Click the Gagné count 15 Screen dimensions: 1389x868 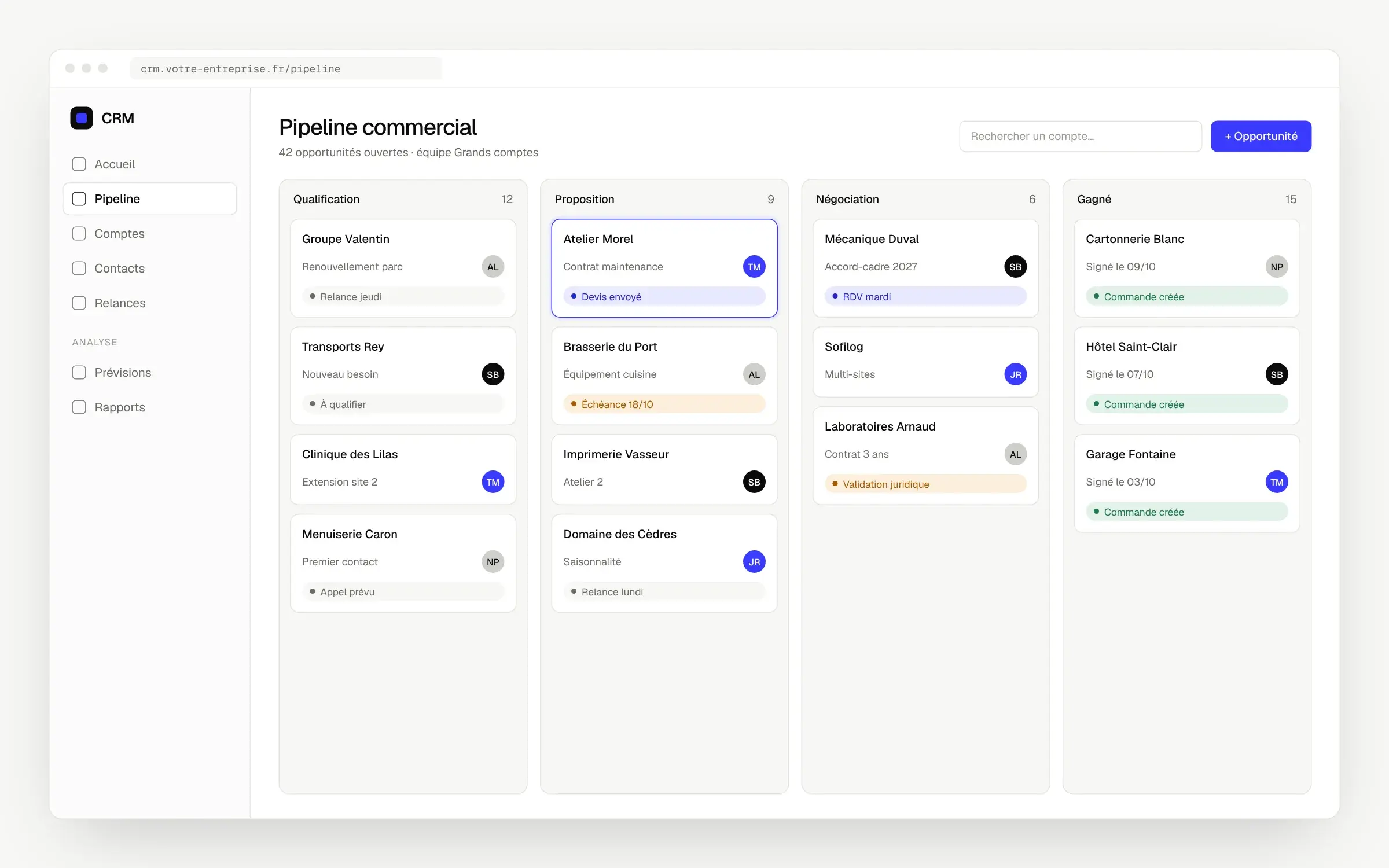point(1291,199)
